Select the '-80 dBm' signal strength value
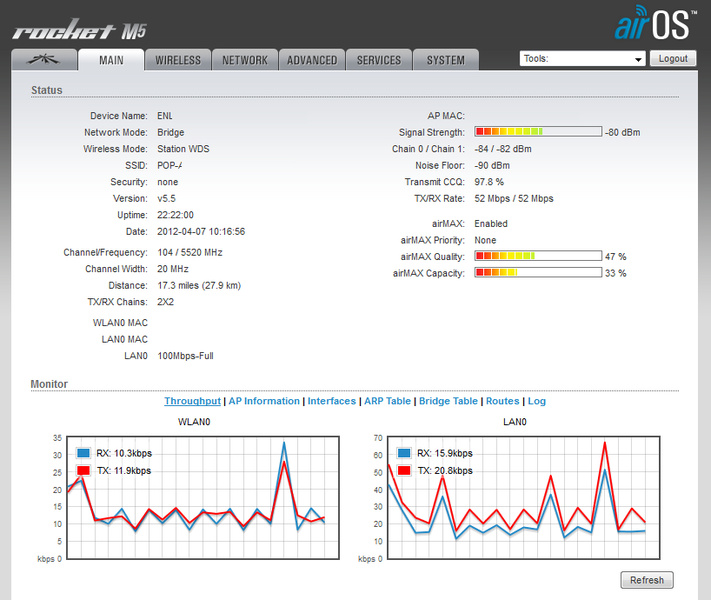The width and height of the screenshot is (711, 600). coord(623,132)
